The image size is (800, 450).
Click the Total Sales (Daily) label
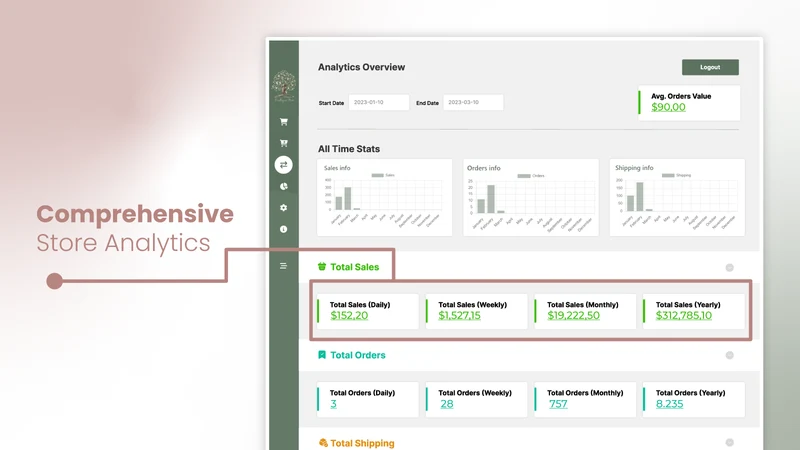[x=360, y=305]
